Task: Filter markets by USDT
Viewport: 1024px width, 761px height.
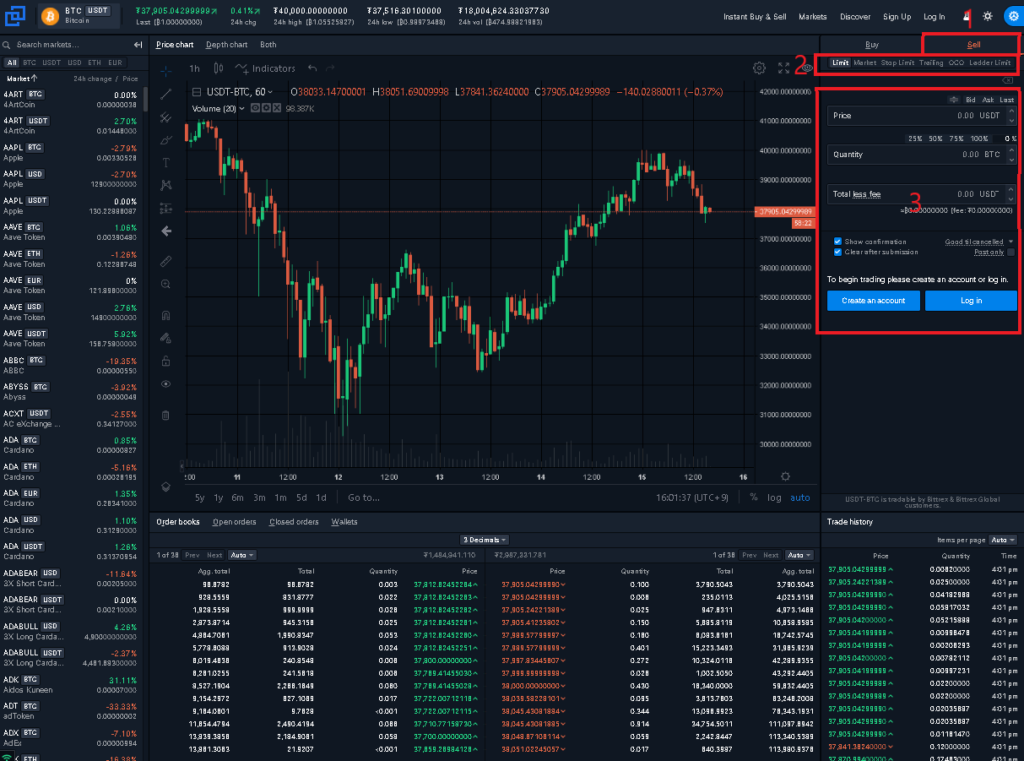Action: click(52, 63)
